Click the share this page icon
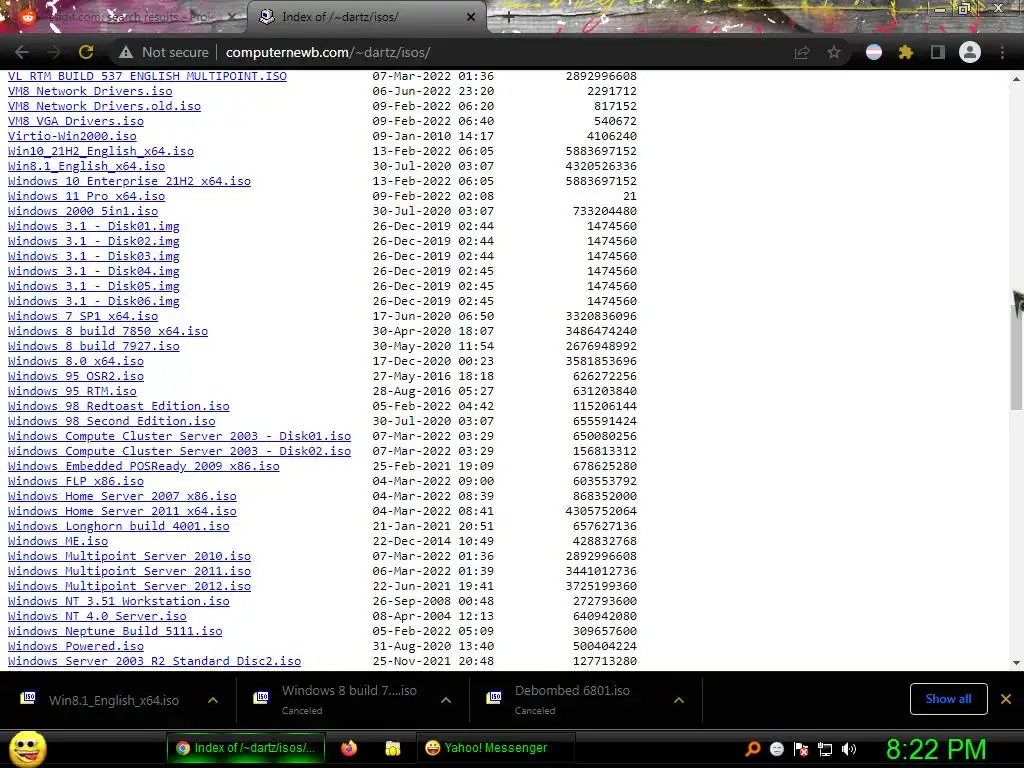Viewport: 1024px width, 768px height. coord(802,52)
